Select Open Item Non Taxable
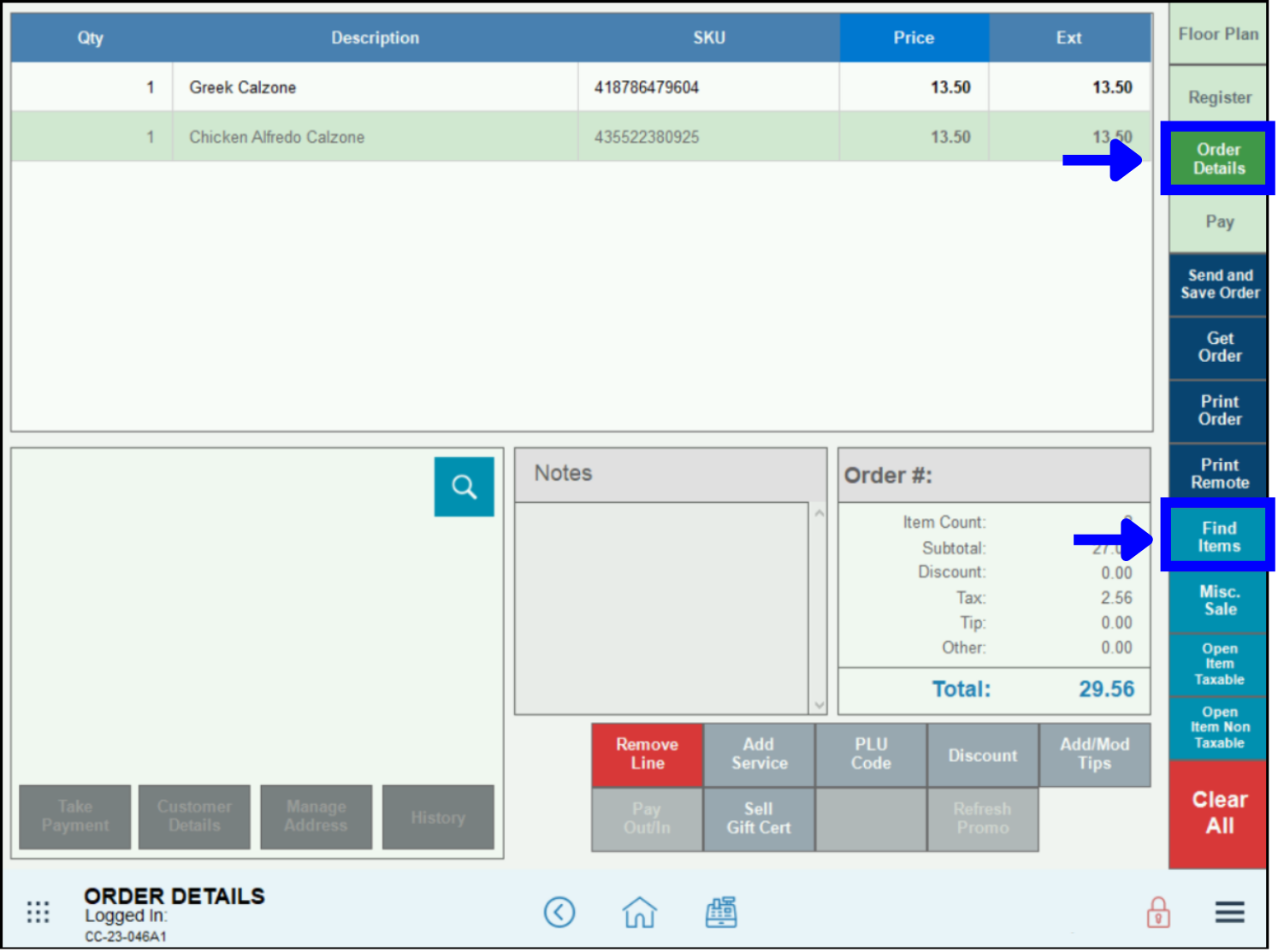 point(1218,727)
